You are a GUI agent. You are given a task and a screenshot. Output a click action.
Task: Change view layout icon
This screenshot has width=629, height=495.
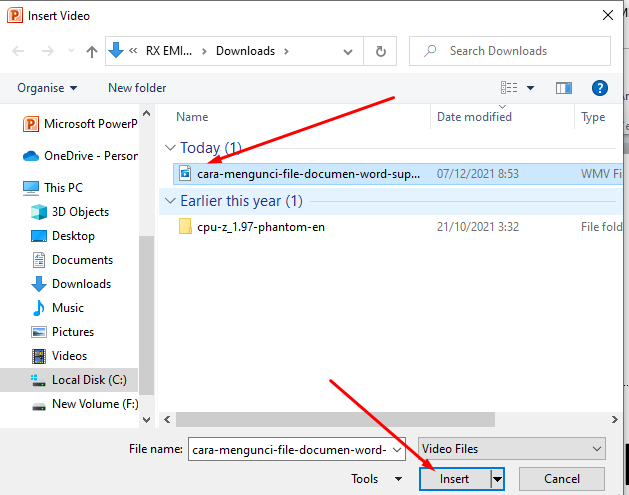[x=508, y=88]
